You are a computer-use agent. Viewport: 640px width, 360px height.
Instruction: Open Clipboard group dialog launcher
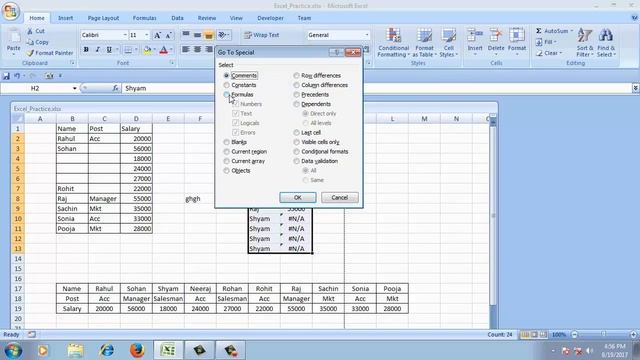coord(72,63)
